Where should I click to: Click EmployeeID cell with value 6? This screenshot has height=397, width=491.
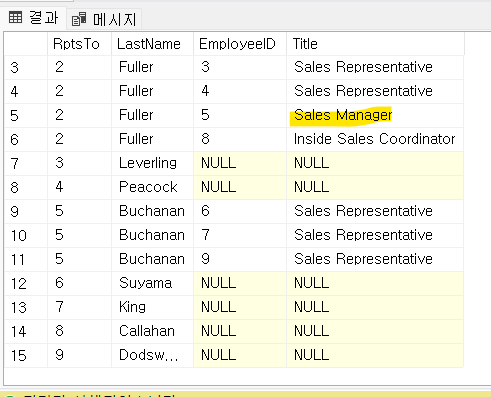click(240, 211)
